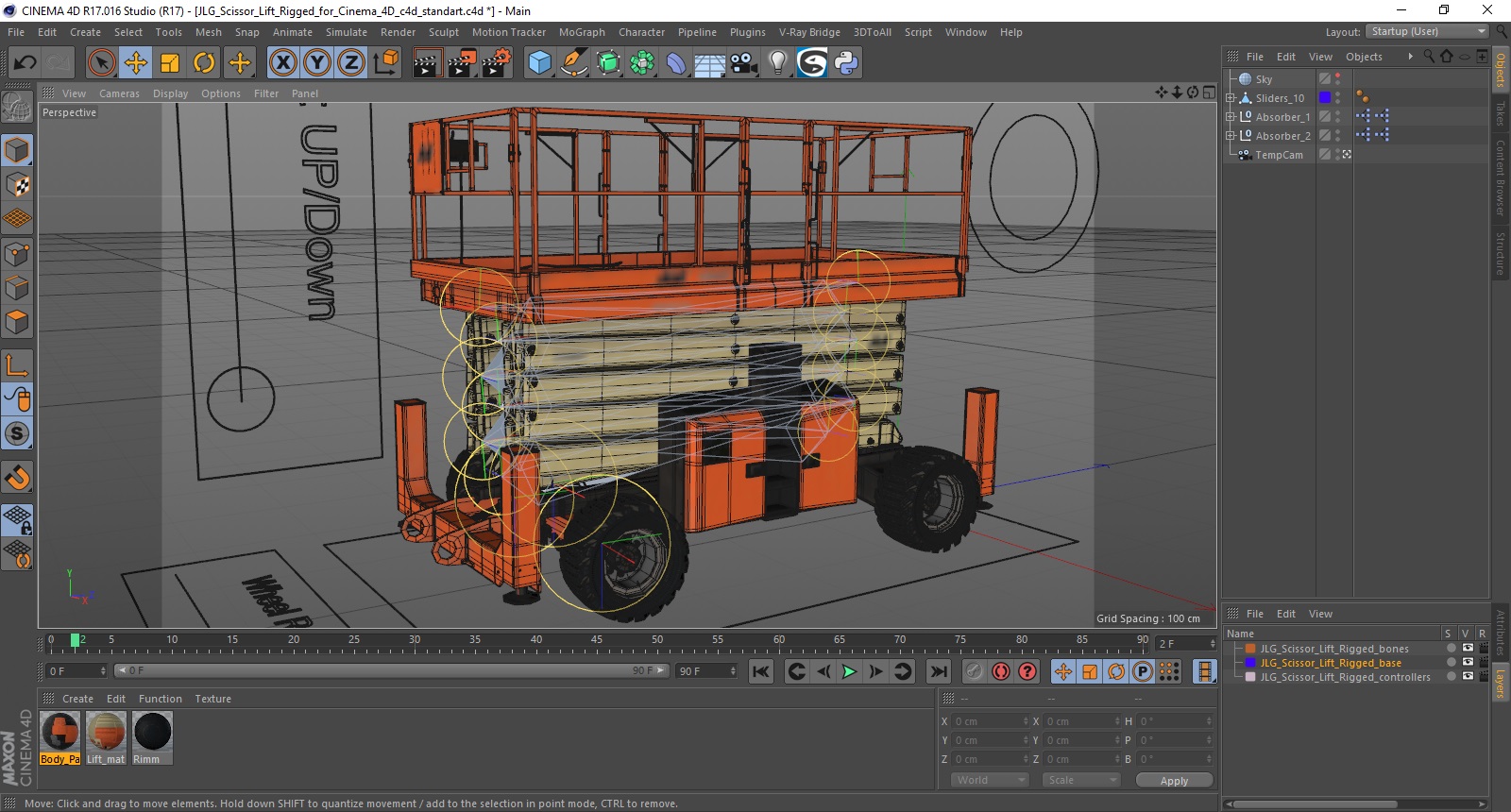1511x812 pixels.
Task: Open the Cameras viewport menu
Action: coord(119,93)
